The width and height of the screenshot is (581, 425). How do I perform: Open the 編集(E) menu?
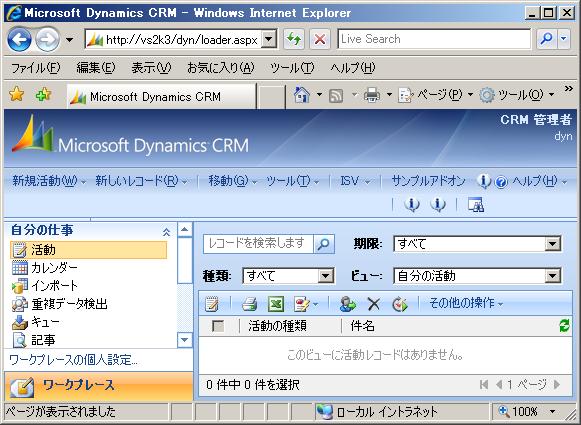[x=96, y=67]
